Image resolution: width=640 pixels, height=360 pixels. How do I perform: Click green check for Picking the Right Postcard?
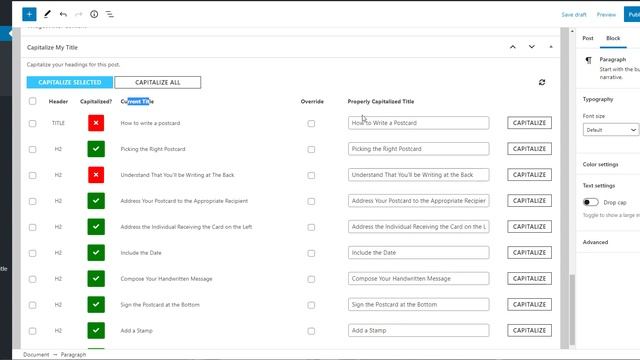pos(96,149)
